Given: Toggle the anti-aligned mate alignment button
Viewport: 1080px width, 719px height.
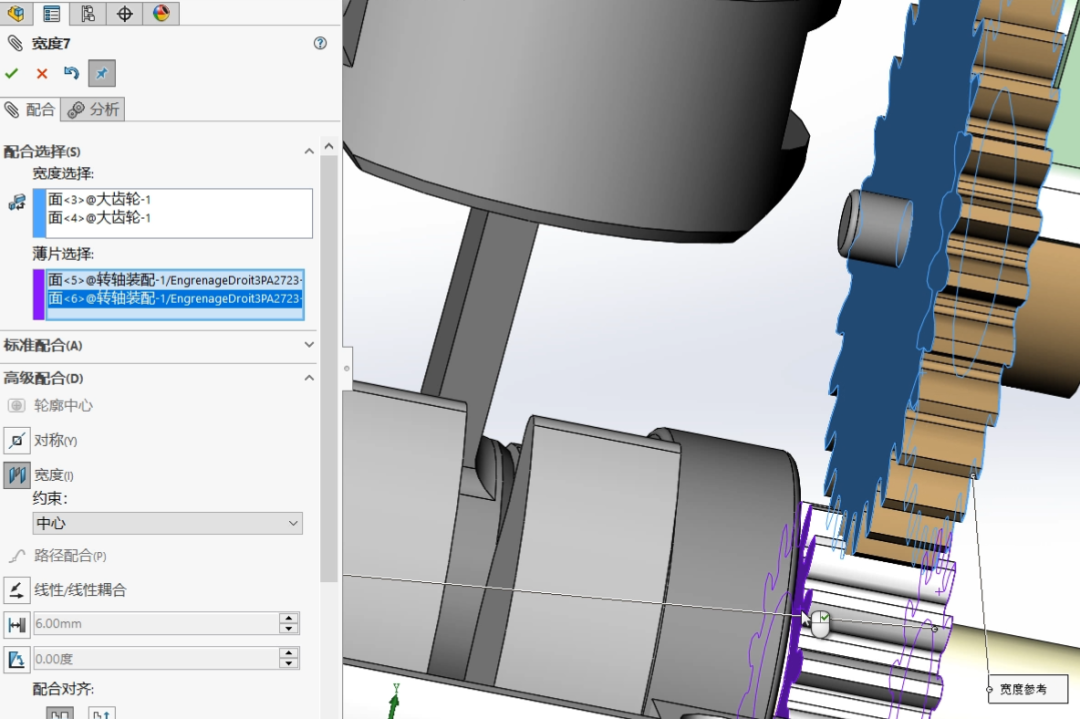Looking at the screenshot, I should click(x=101, y=712).
